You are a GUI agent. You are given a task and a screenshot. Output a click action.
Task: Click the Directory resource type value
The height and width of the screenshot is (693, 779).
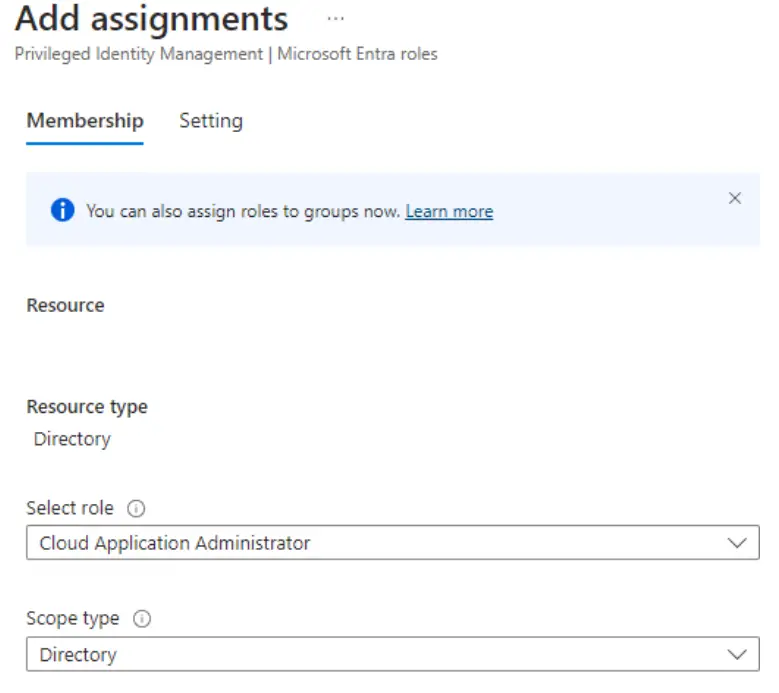(x=72, y=439)
